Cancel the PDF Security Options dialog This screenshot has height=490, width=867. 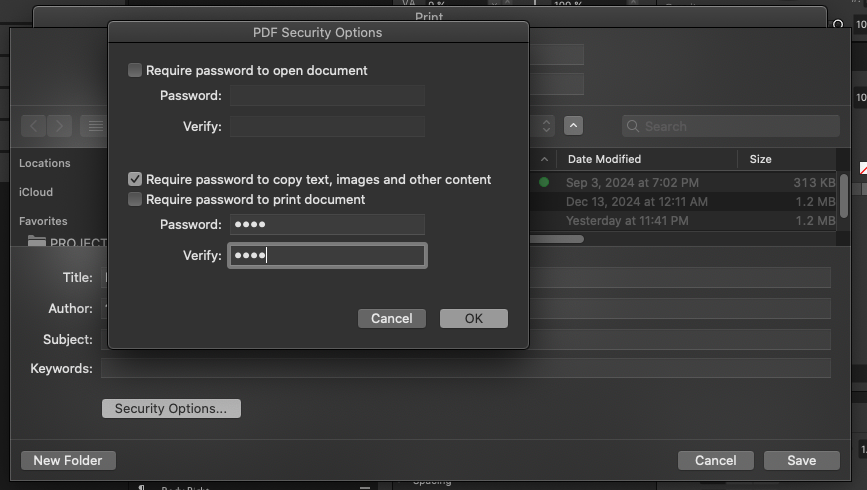(391, 318)
